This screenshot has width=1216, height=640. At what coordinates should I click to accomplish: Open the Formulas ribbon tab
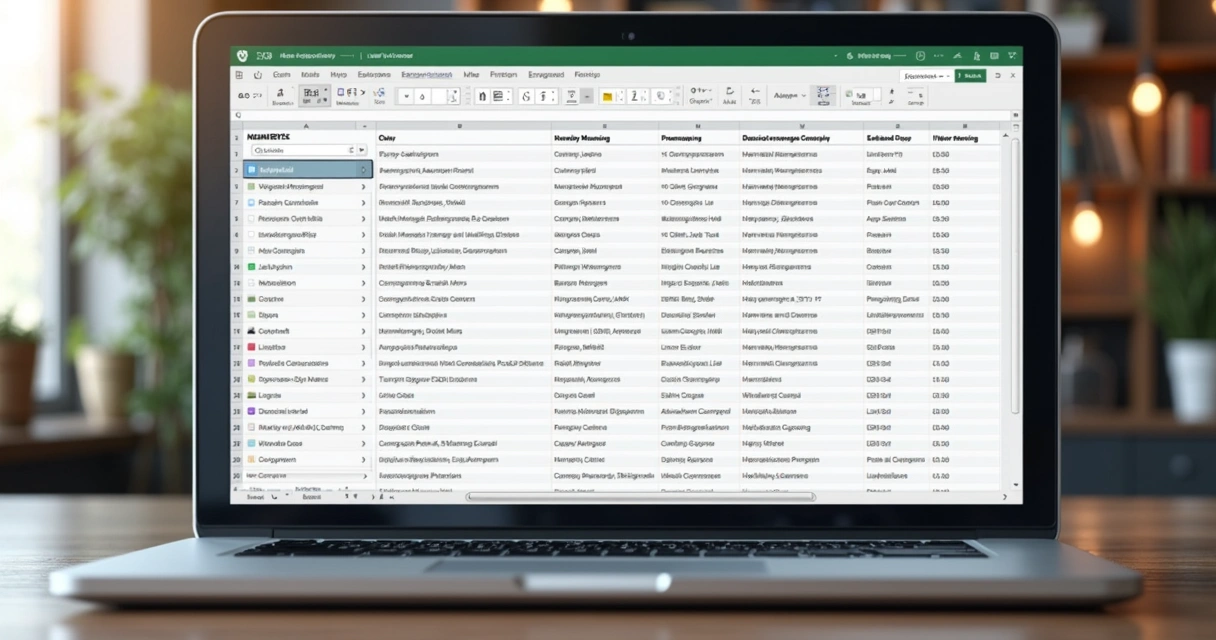click(503, 74)
